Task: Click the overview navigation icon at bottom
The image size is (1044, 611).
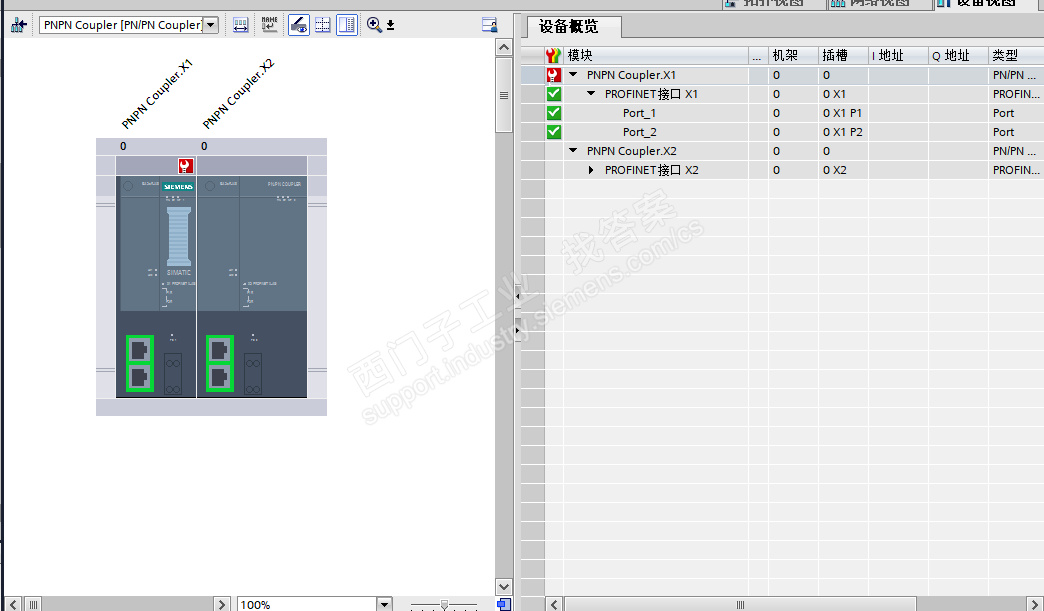Action: [x=504, y=604]
